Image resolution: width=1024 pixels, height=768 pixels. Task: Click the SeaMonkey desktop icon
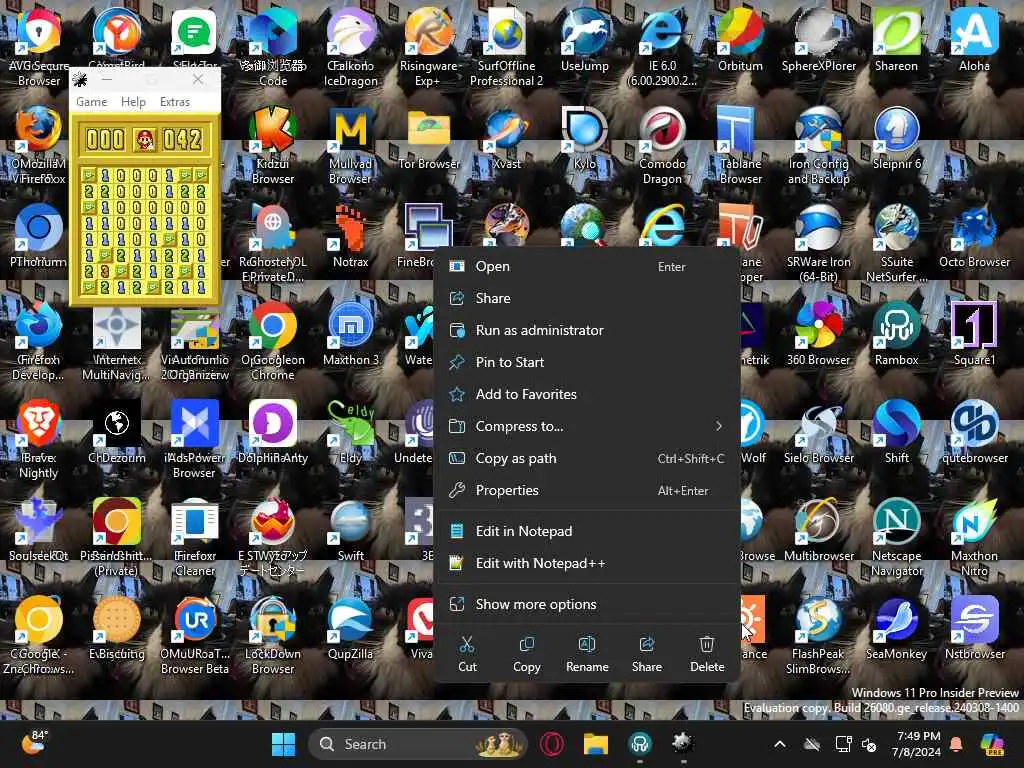coord(896,618)
